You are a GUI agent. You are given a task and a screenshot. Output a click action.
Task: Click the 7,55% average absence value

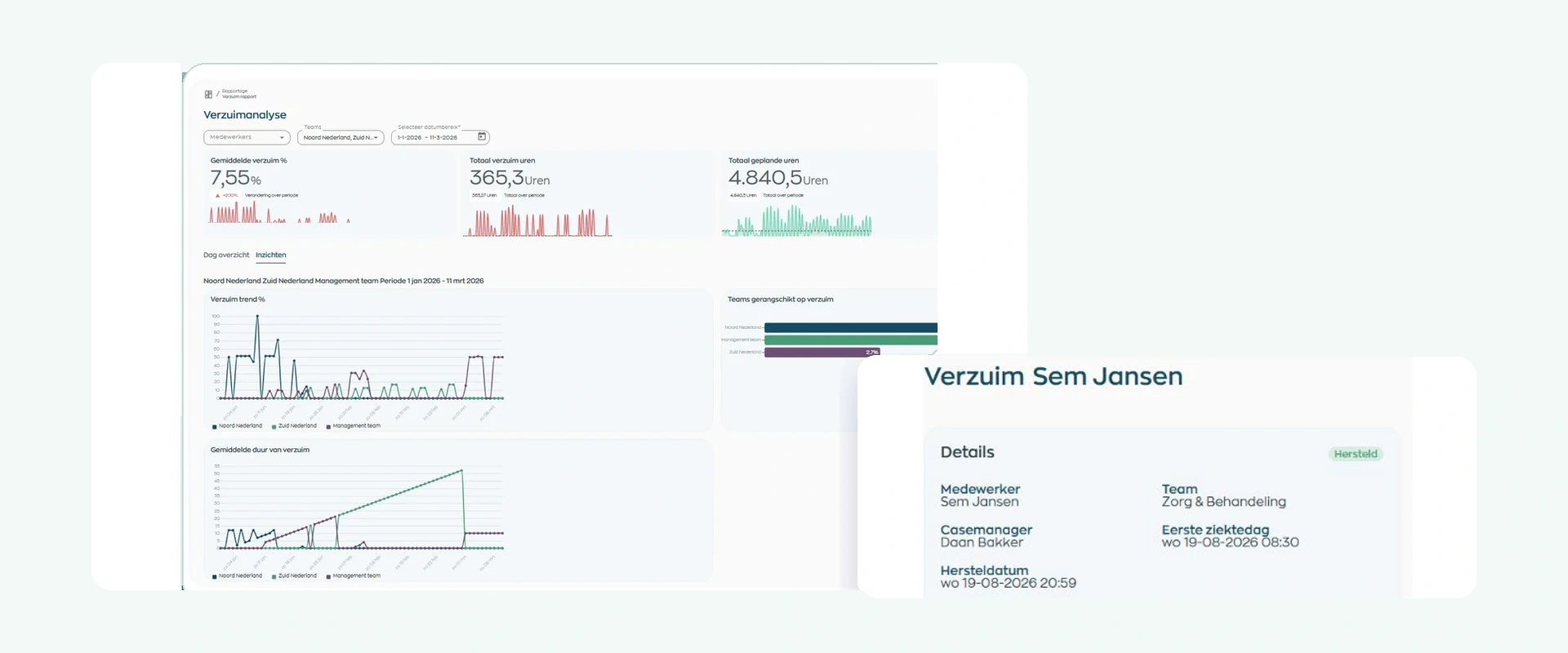pos(236,178)
